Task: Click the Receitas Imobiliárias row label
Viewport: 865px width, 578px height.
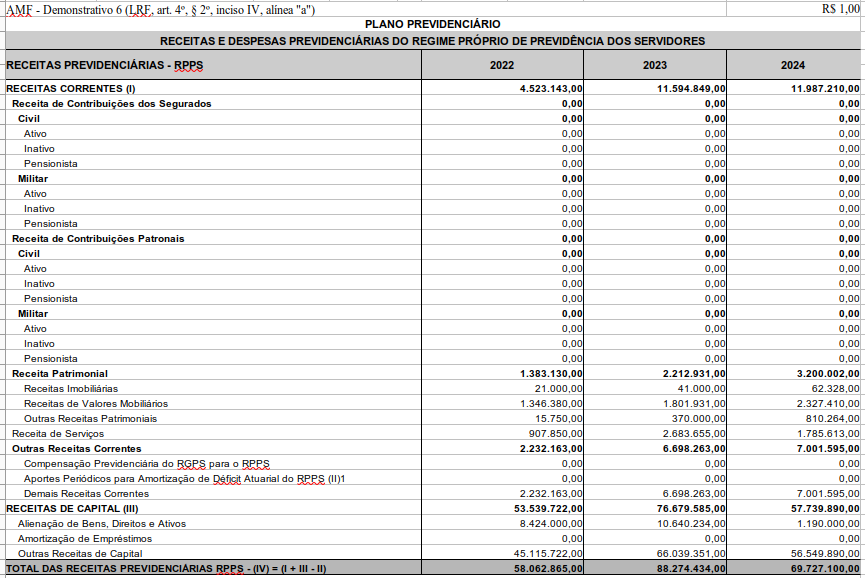Action: point(70,389)
